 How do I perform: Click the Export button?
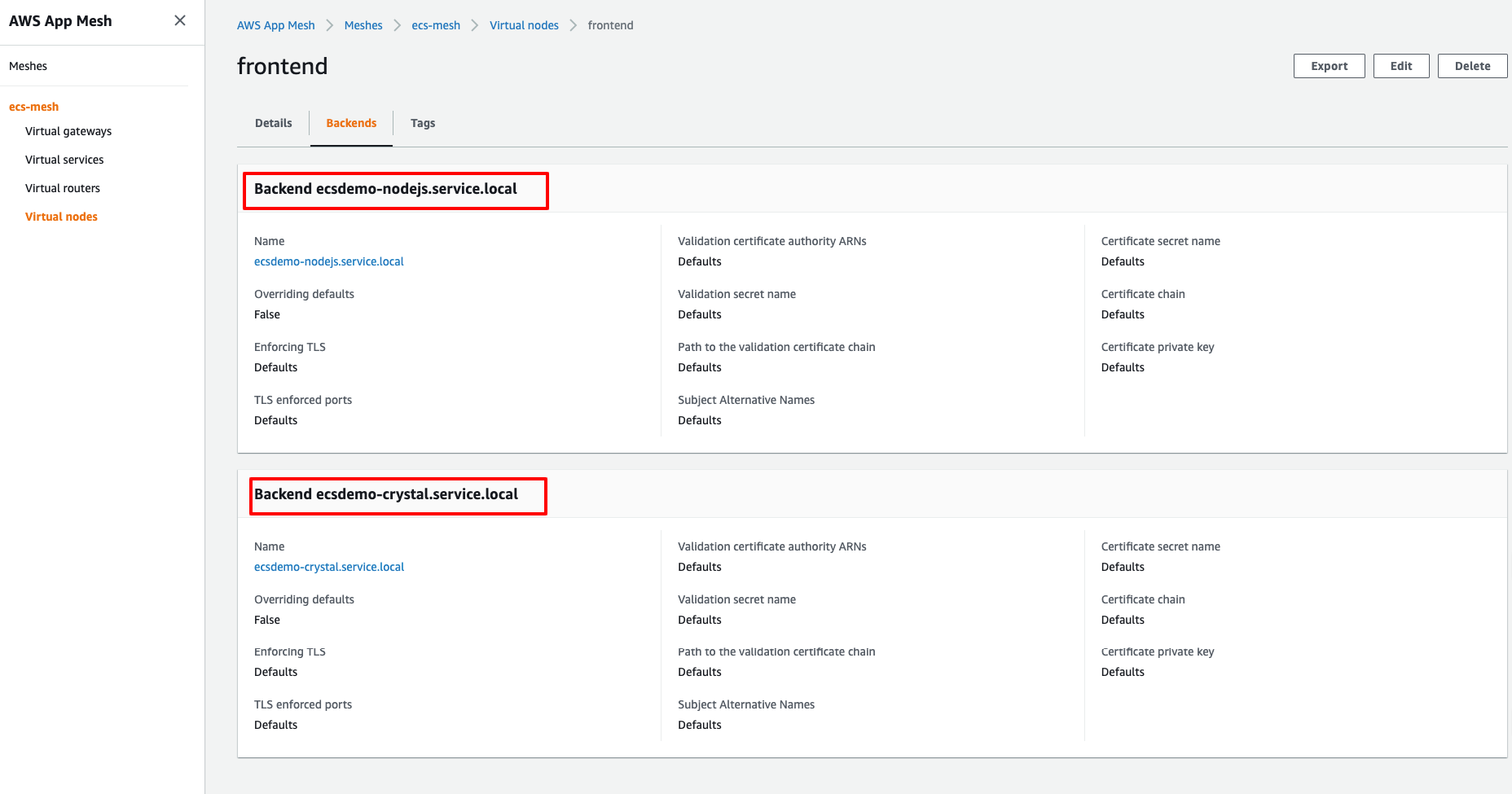[x=1329, y=66]
